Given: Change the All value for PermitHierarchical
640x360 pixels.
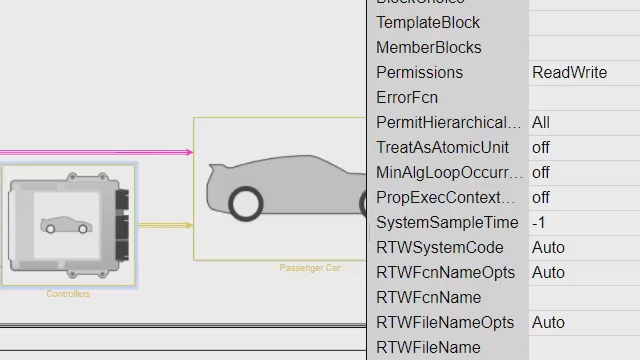Looking at the screenshot, I should click(540, 122).
